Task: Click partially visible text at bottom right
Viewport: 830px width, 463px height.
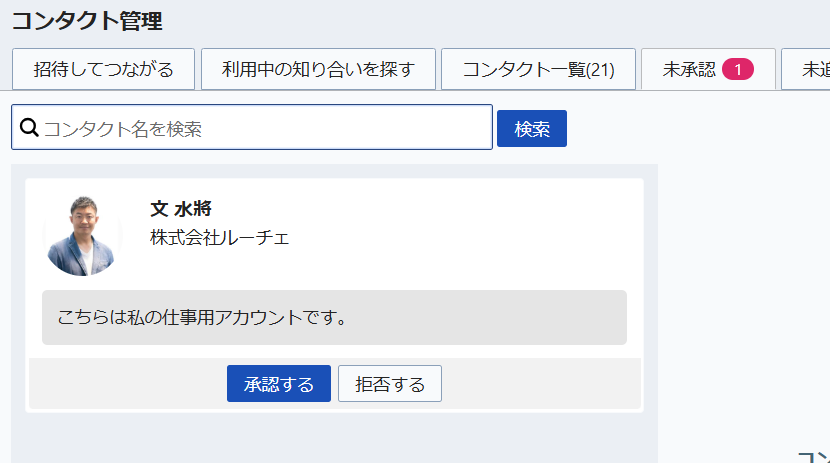Action: [x=814, y=456]
